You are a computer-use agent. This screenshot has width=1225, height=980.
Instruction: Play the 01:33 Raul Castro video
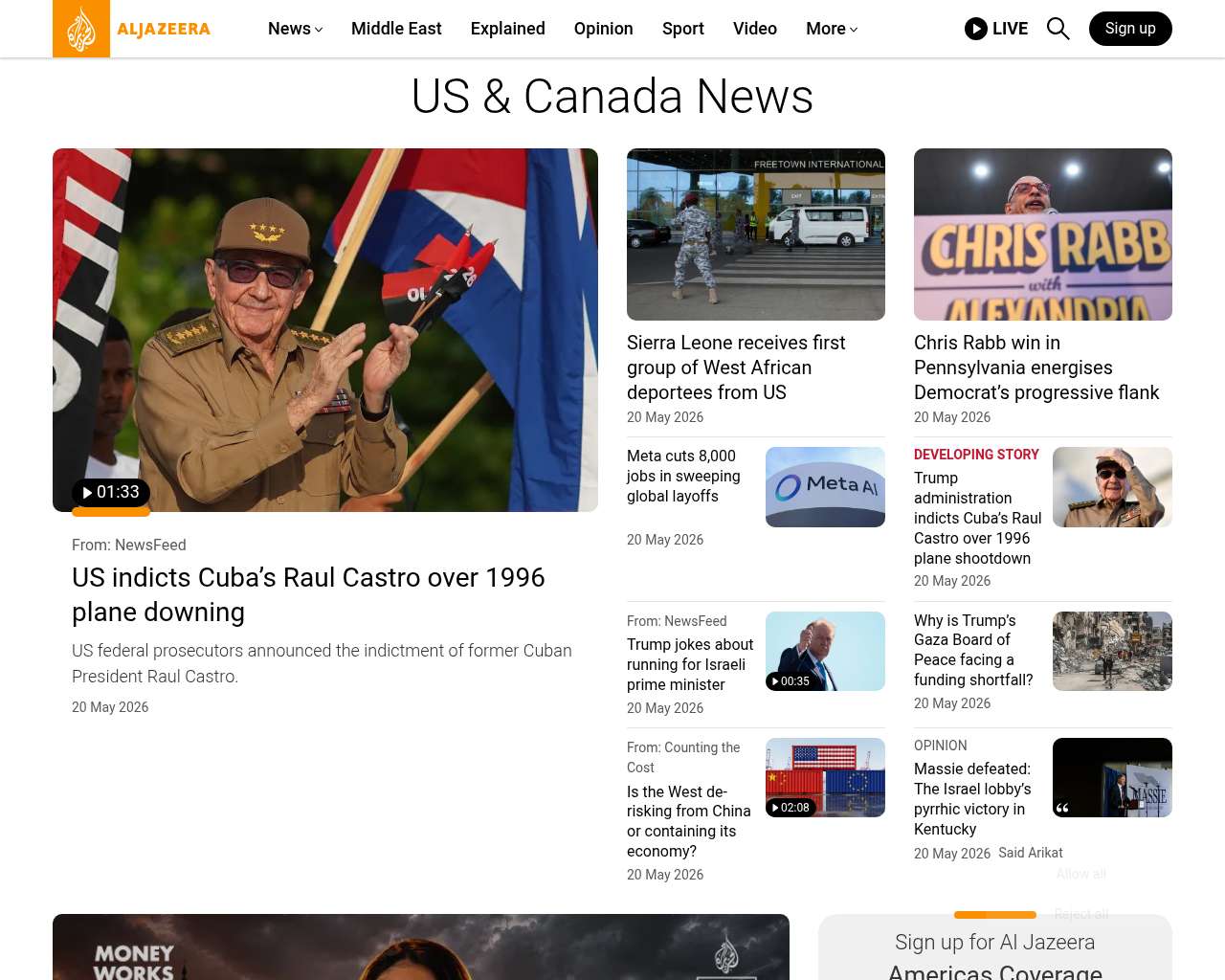pos(111,492)
